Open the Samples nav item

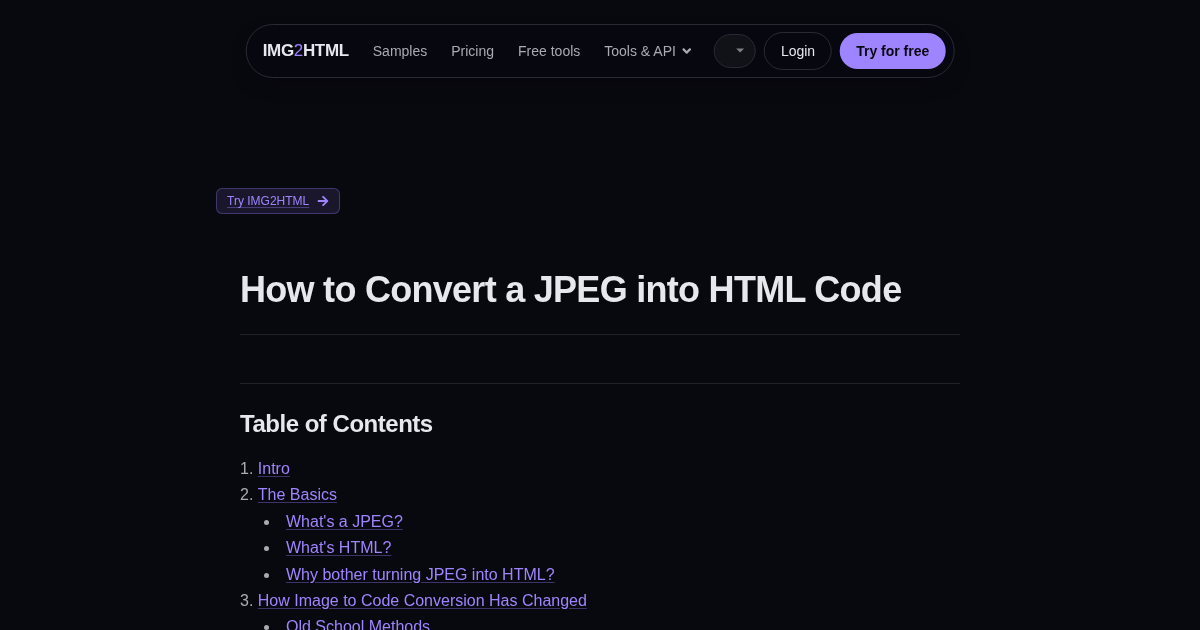[x=400, y=51]
